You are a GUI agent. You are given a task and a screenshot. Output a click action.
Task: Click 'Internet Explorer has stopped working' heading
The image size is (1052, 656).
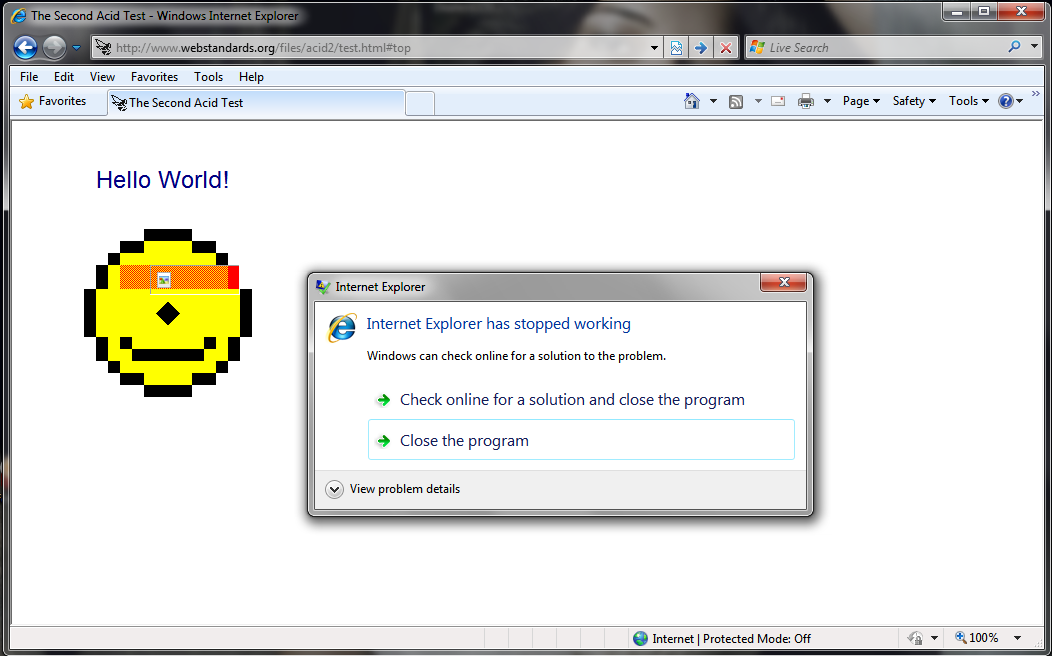pyautogui.click(x=498, y=324)
